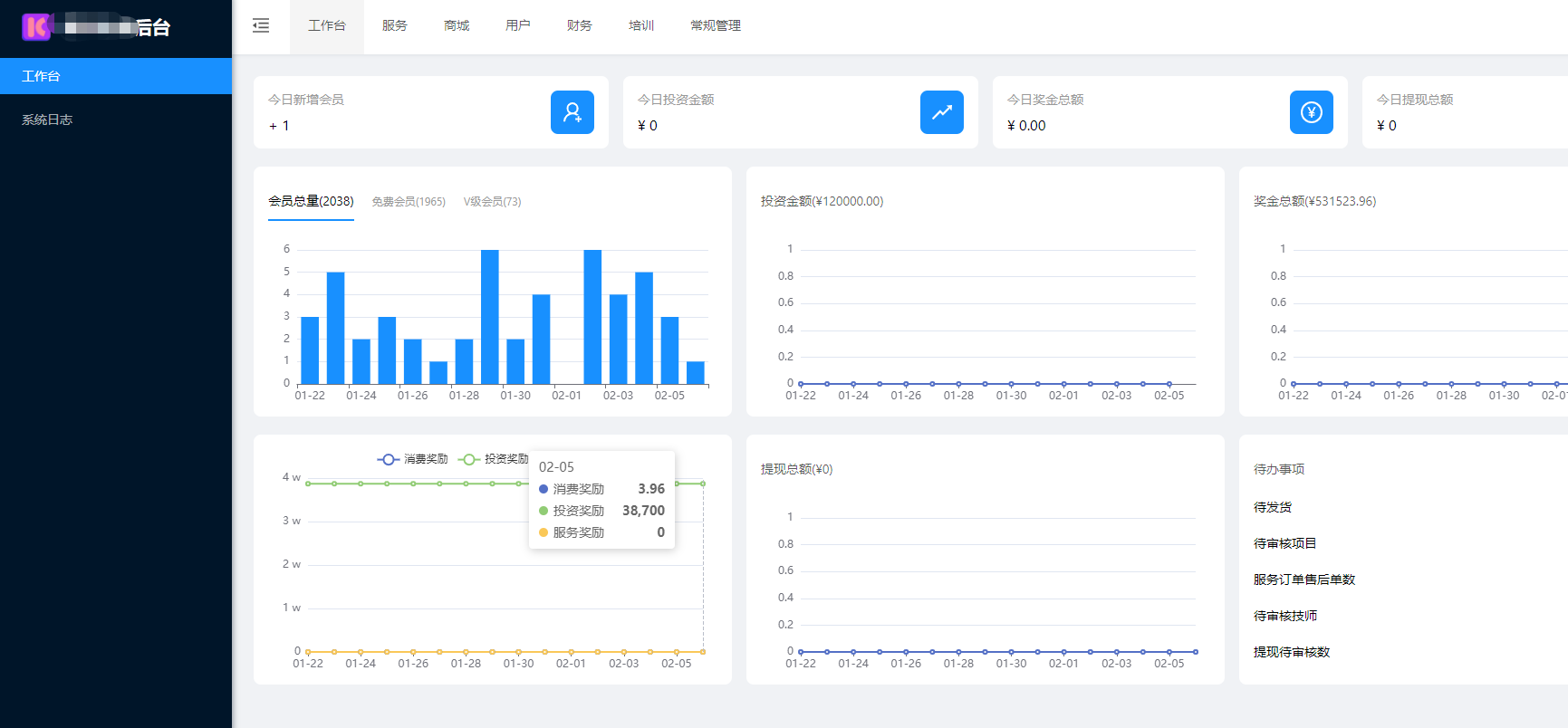Click the 奖金总额(¥531523.96) chart title
The height and width of the screenshot is (728, 1568).
click(1315, 201)
